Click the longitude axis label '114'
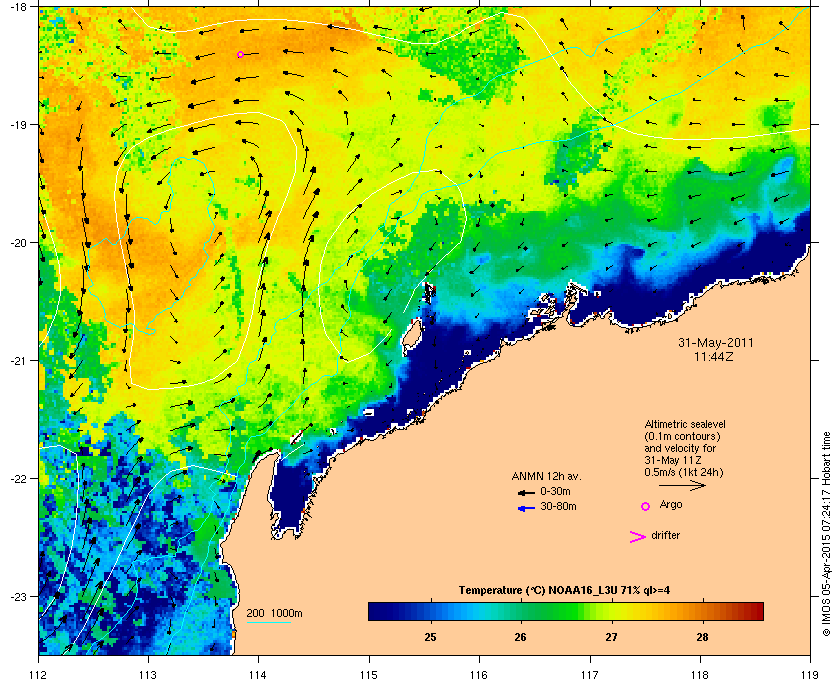The width and height of the screenshot is (840, 680). click(259, 675)
